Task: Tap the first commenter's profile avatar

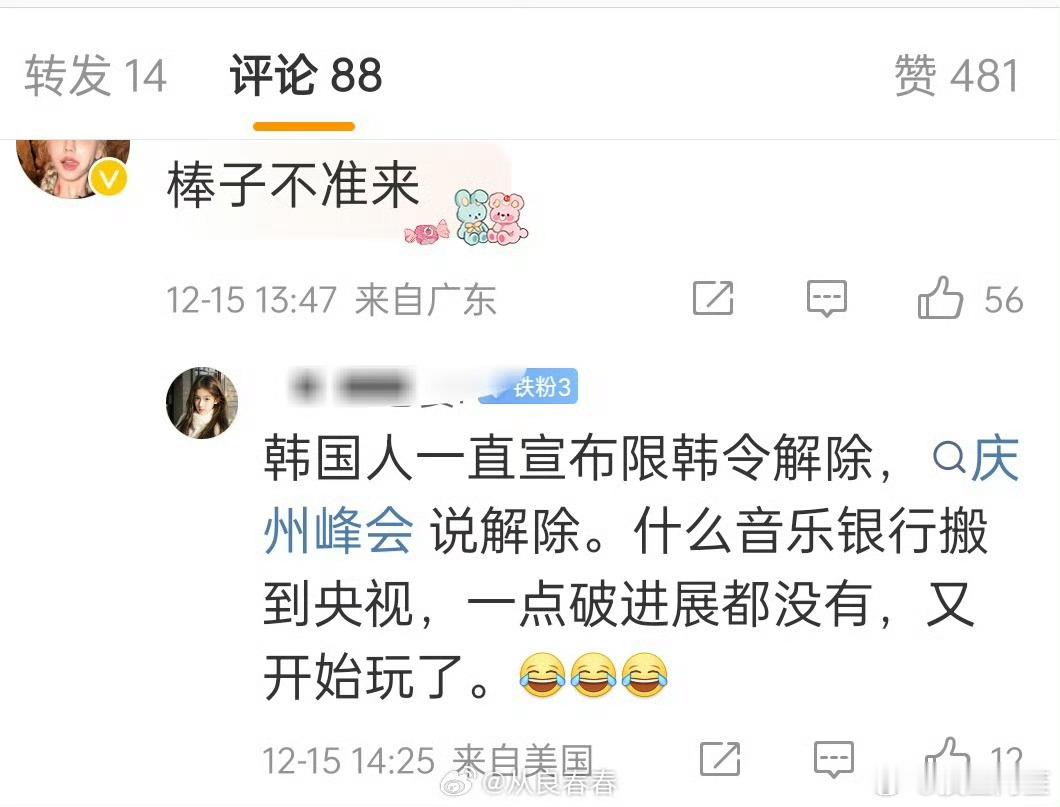Action: [73, 168]
